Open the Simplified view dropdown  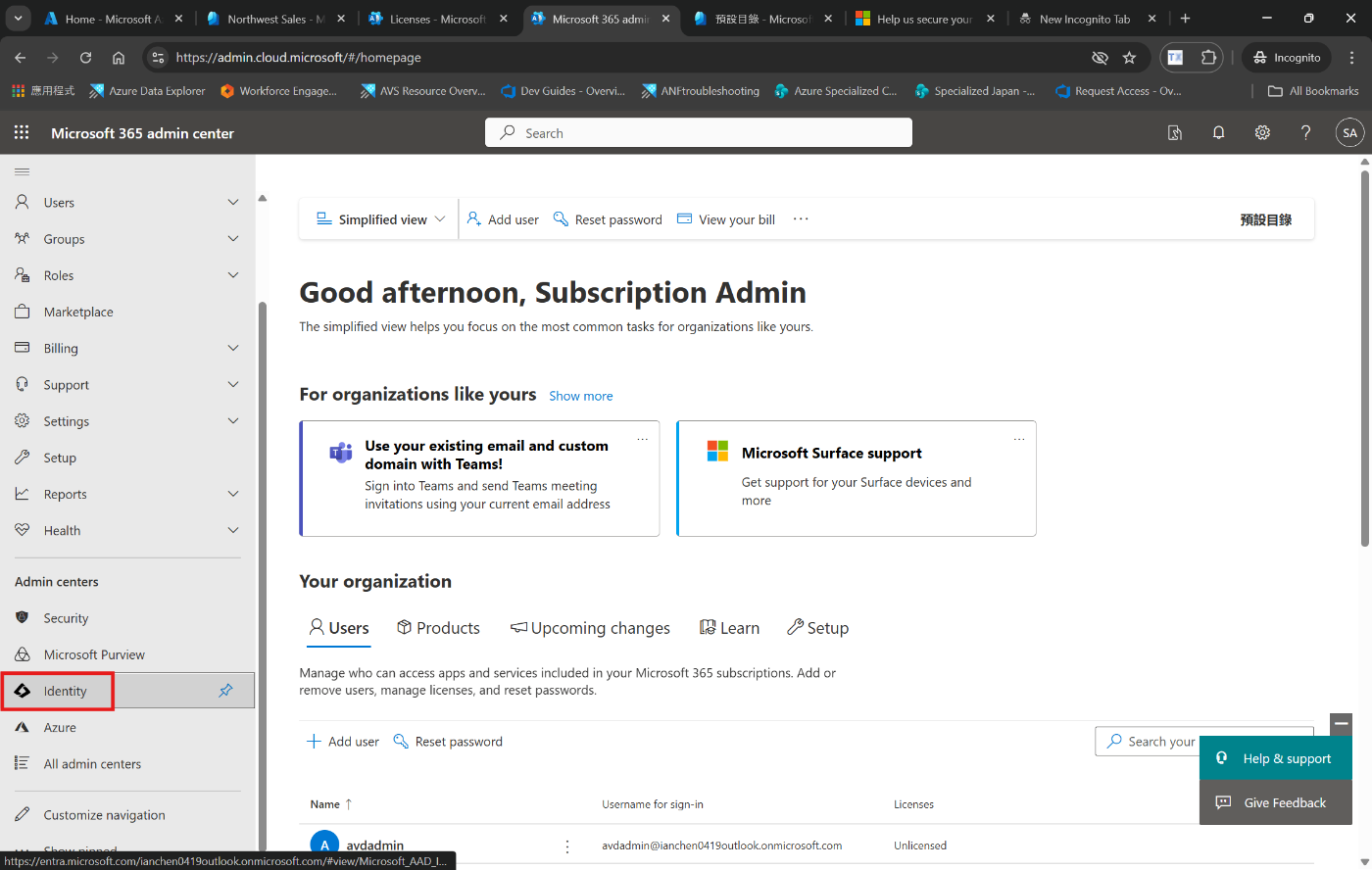pos(380,219)
